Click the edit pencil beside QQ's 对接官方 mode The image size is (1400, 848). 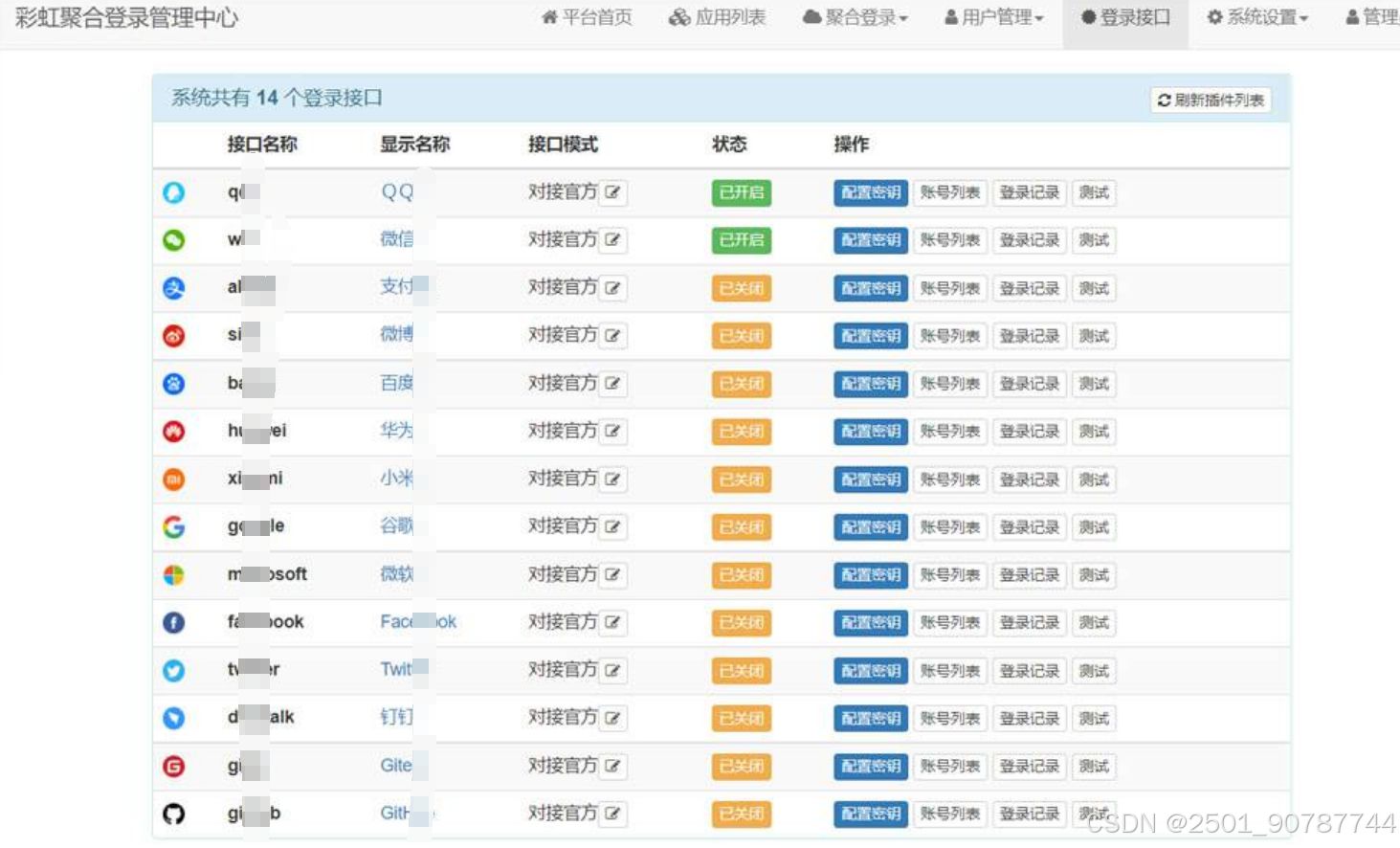tap(612, 192)
